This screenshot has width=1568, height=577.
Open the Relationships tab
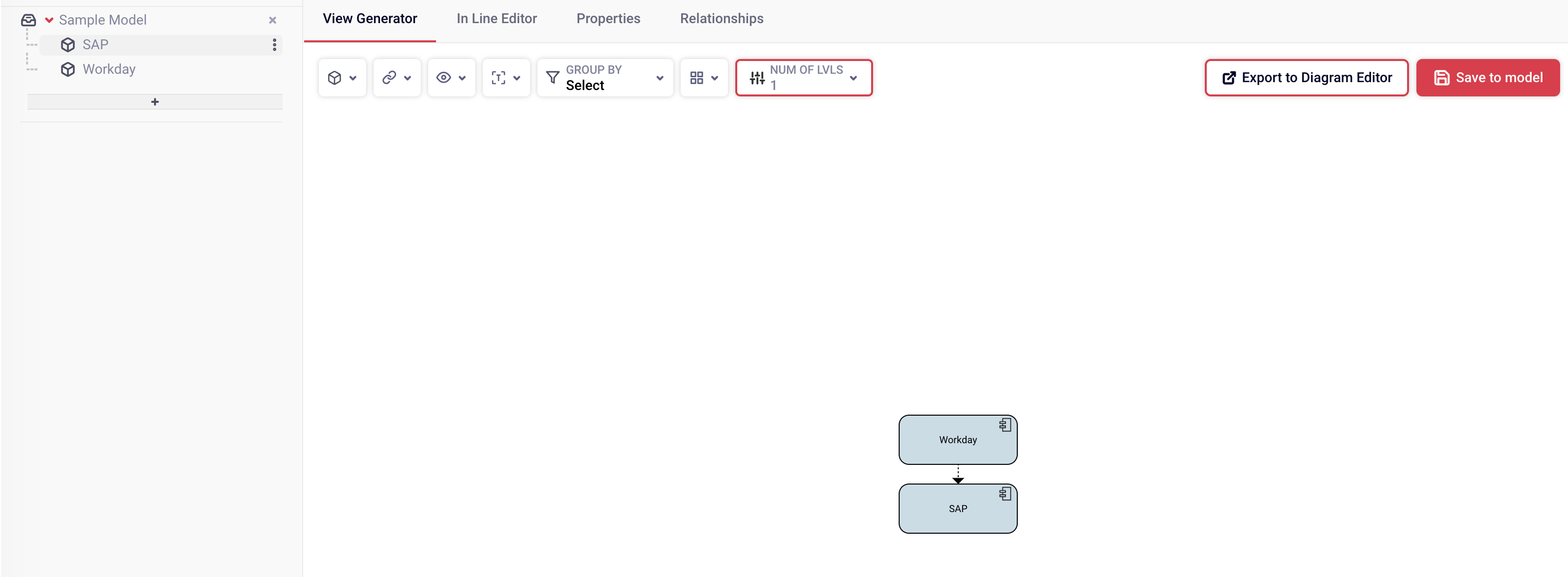(721, 19)
